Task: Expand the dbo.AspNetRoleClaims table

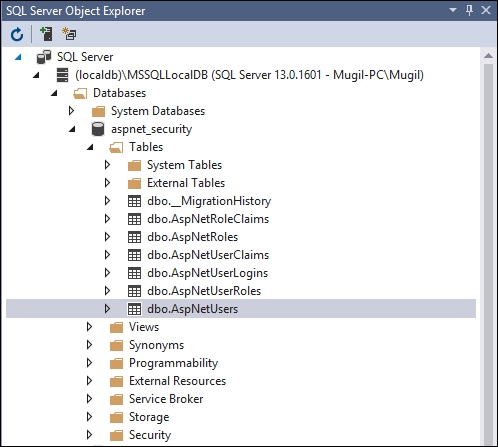Action: pos(107,219)
